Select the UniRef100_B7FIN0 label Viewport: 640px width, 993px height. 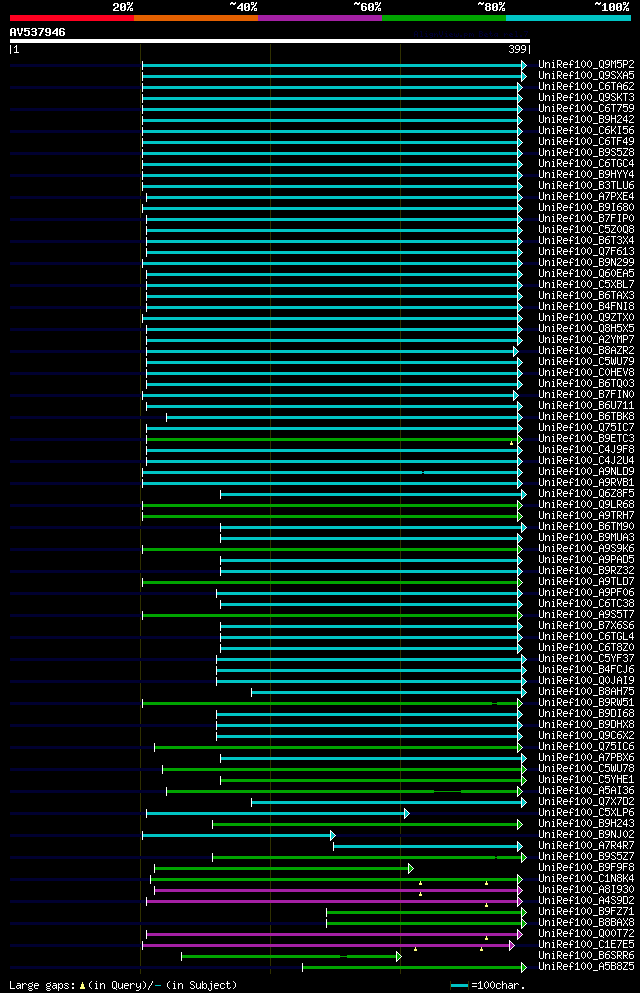[586, 395]
